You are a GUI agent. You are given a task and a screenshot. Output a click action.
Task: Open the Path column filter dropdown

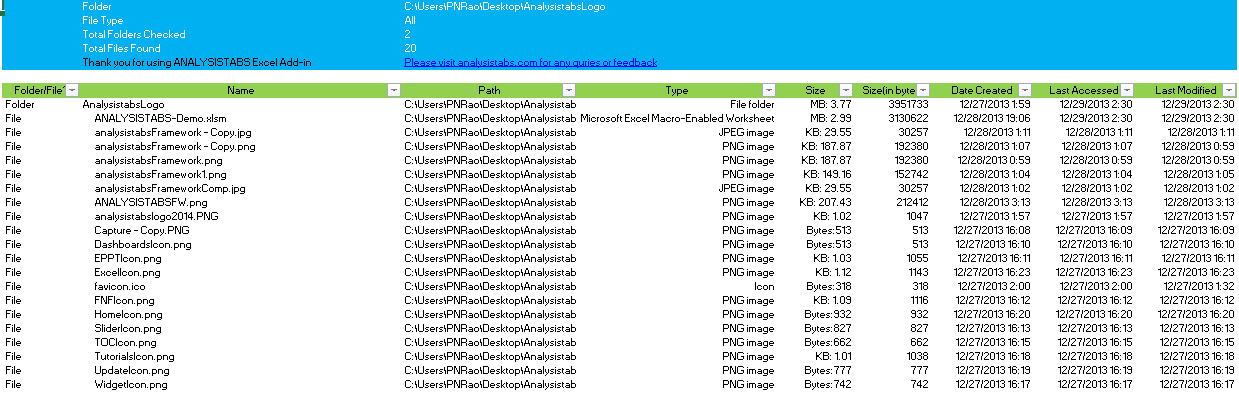pos(568,90)
